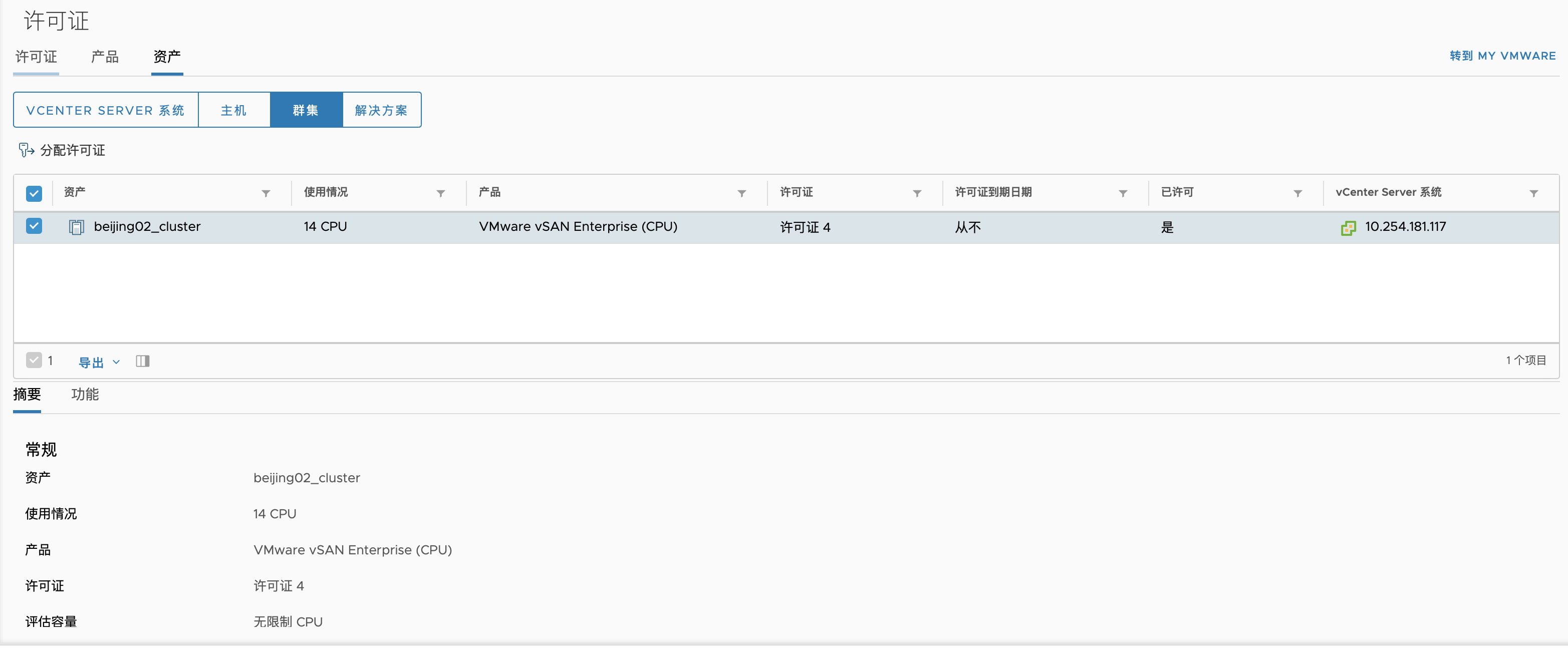Click the beijing02_cluster cluster icon

coord(77,227)
